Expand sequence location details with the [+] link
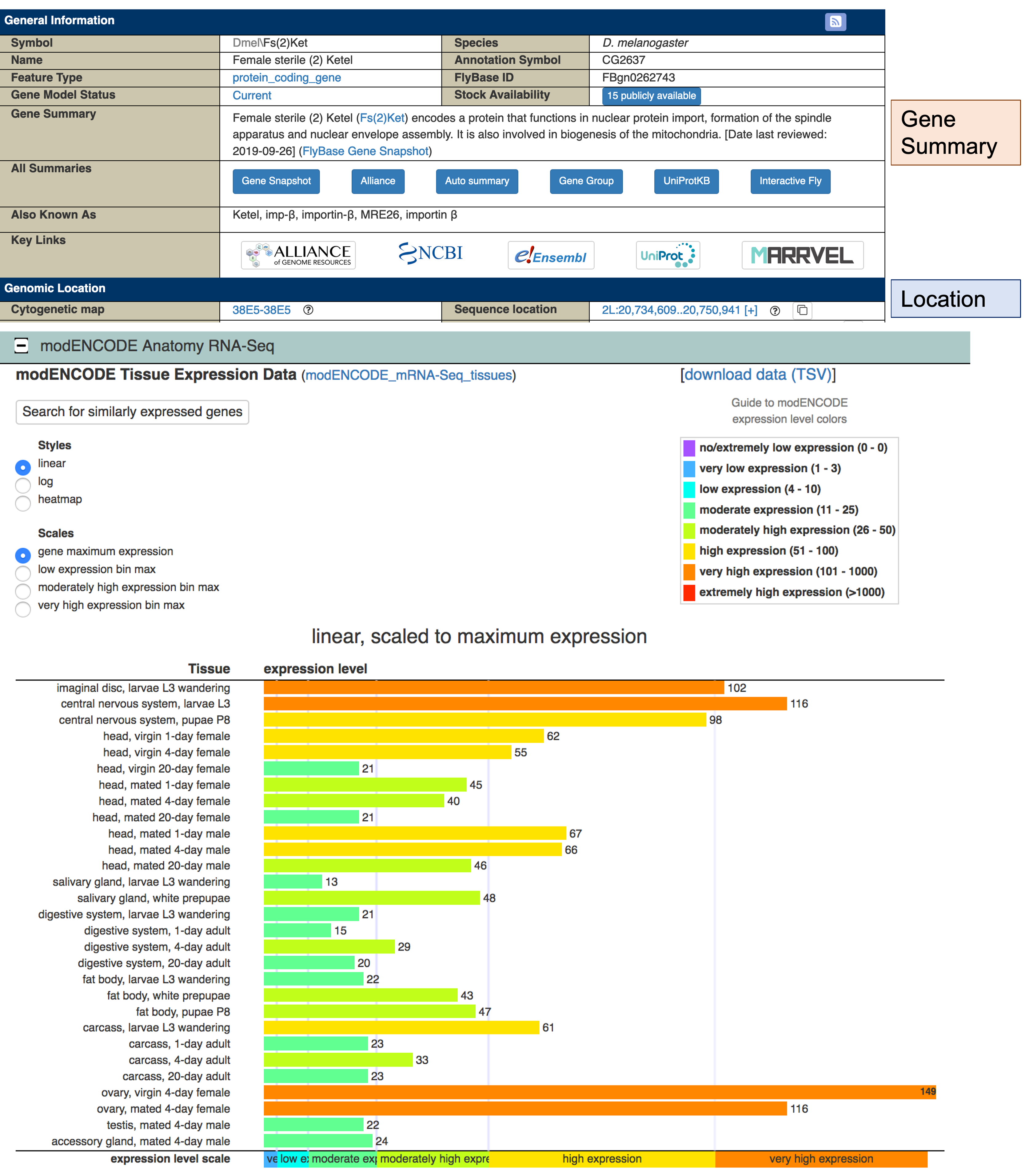This screenshot has width=1025, height=1176. tap(751, 310)
